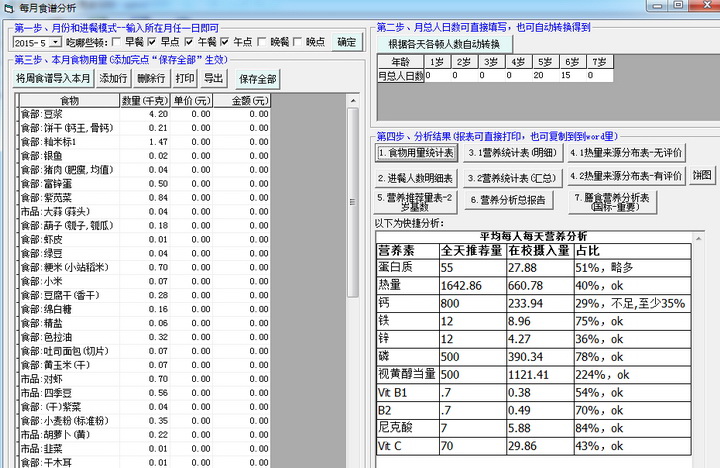This screenshot has height=468, width=720.
Task: Select the row 市品:四季豆
Action: click(145, 393)
